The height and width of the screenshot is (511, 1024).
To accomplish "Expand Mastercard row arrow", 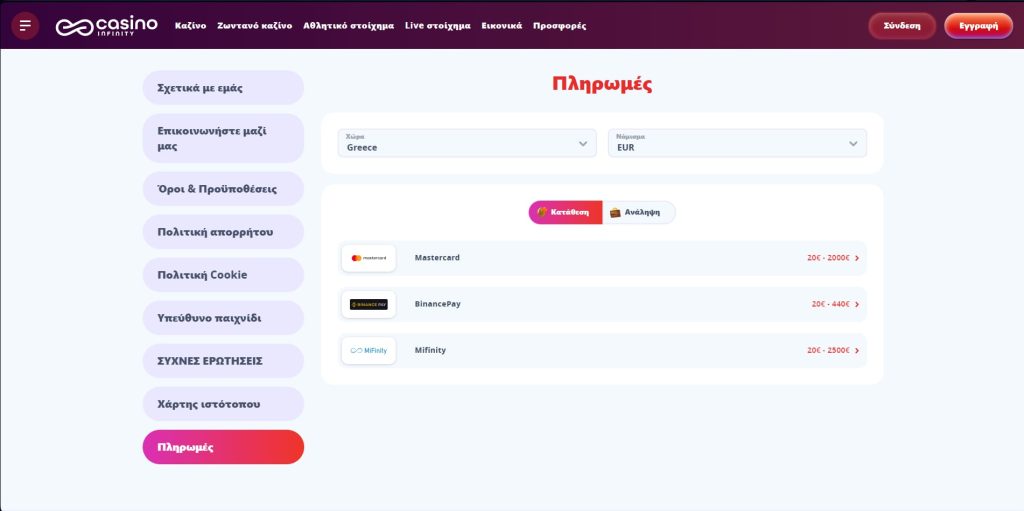I will click(857, 258).
